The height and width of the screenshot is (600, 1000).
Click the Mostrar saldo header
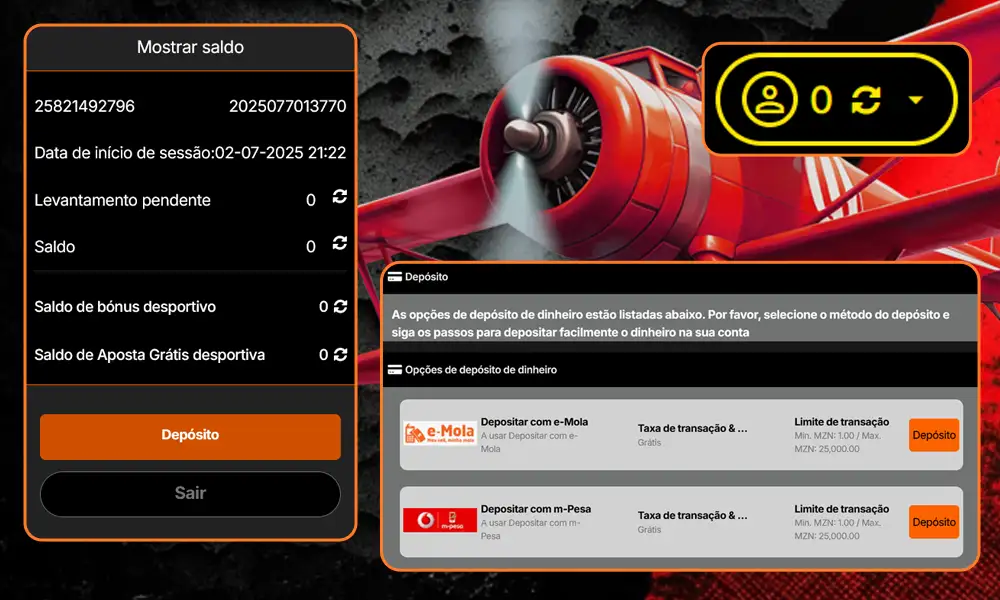coord(190,47)
